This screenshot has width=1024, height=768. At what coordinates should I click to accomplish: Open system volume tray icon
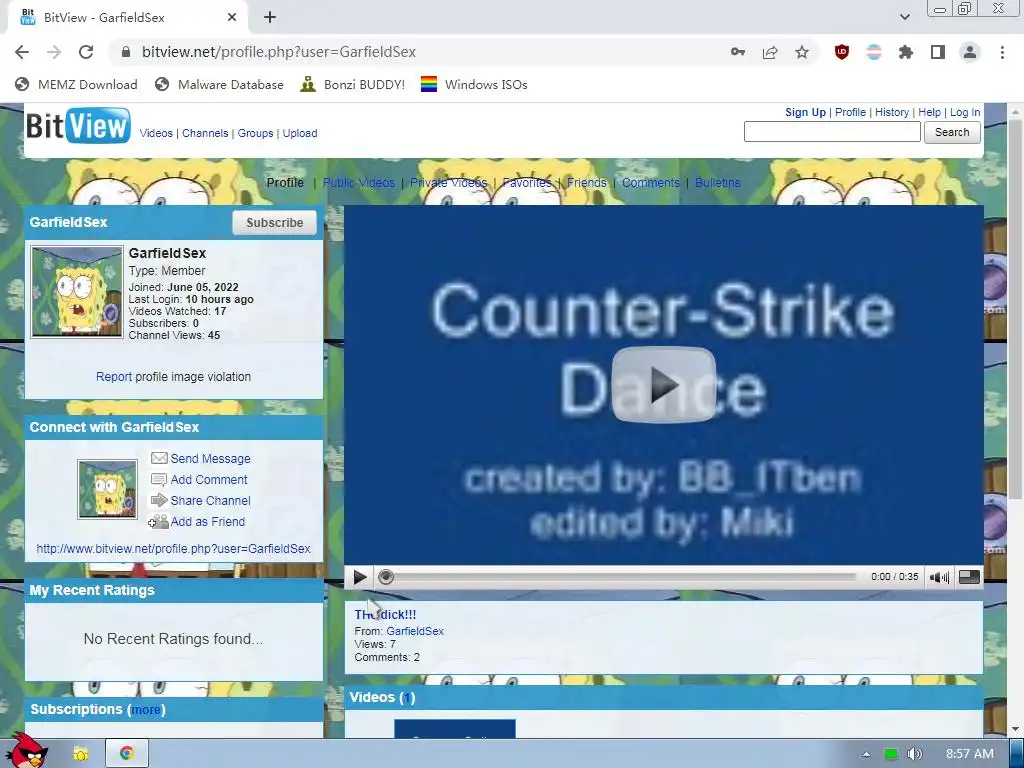point(914,754)
